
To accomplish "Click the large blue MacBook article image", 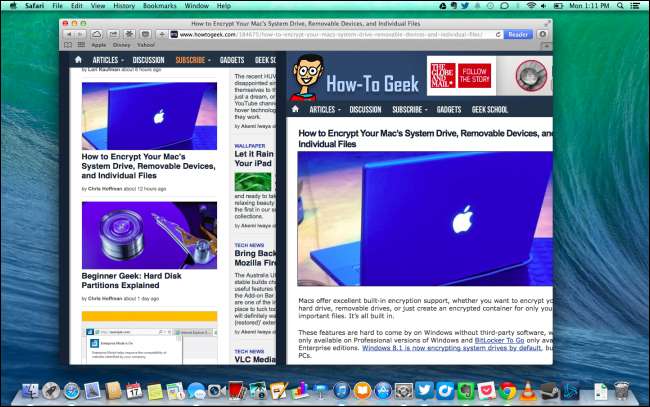I will tap(425, 219).
